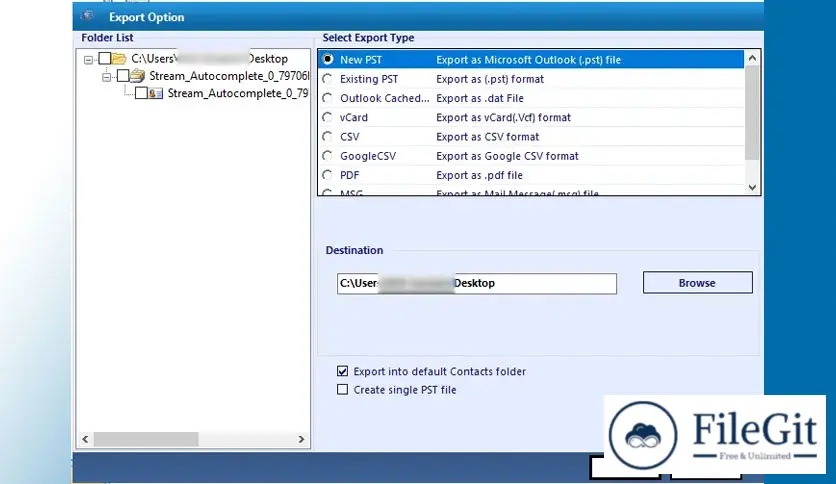The width and height of the screenshot is (836, 484).
Task: Check the Stream_Autocomplete_0_79 contacts child item box
Action: tap(141, 93)
